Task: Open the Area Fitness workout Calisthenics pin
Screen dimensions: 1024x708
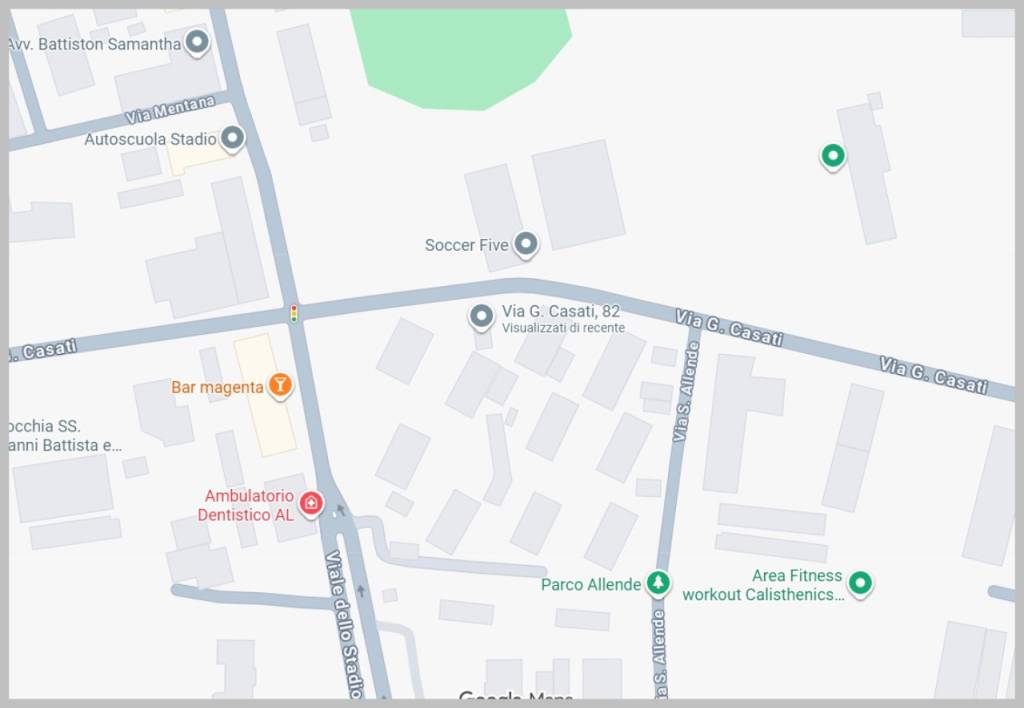Action: click(x=860, y=582)
